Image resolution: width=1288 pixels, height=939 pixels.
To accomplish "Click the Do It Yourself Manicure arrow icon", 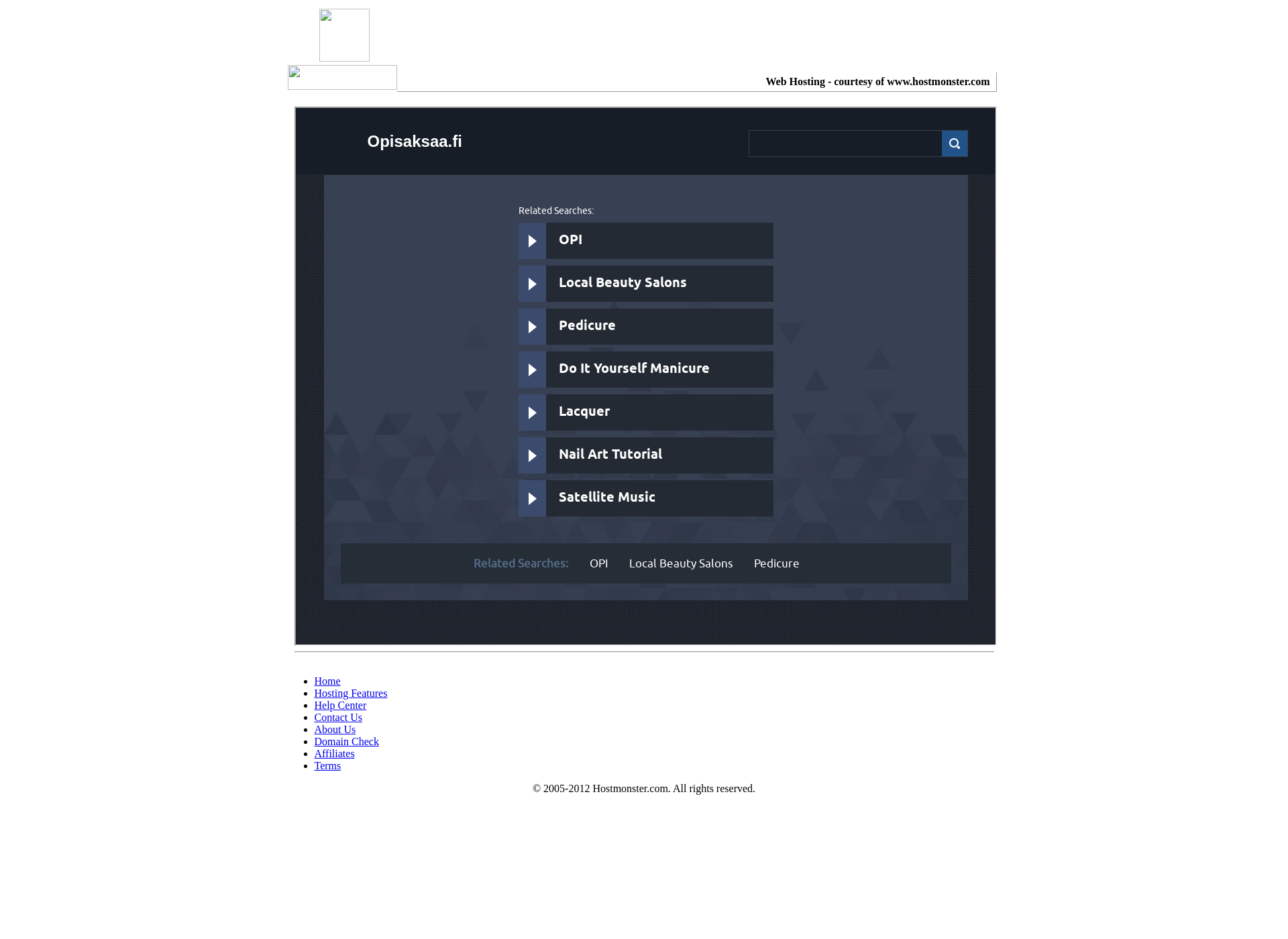I will click(531, 369).
